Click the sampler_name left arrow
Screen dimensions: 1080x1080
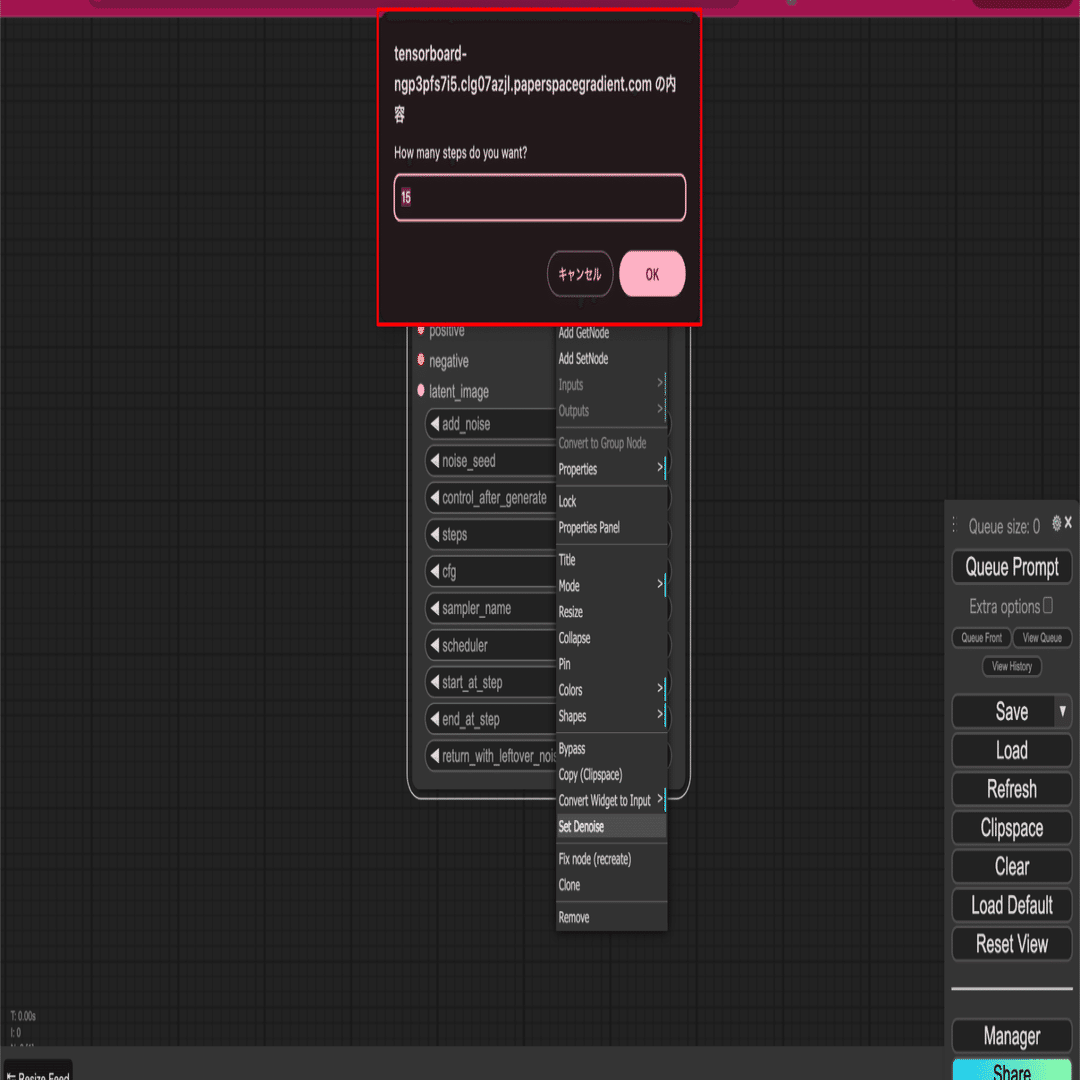(435, 608)
